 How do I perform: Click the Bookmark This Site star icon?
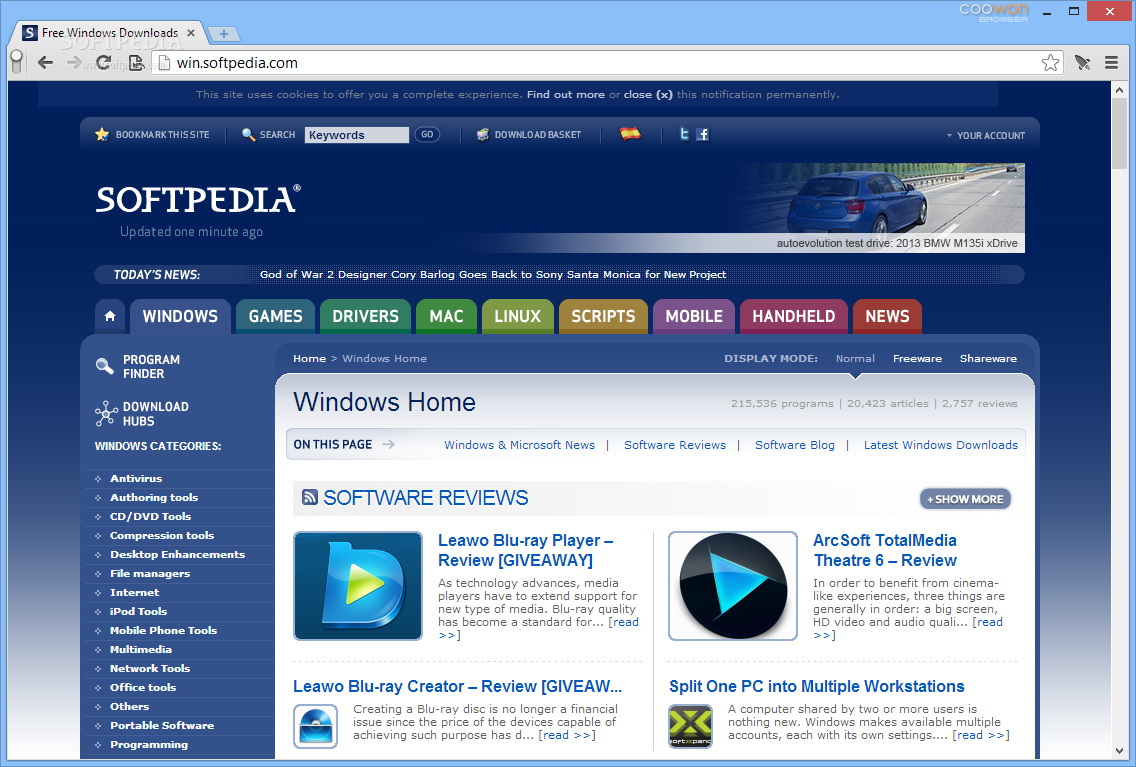point(102,135)
